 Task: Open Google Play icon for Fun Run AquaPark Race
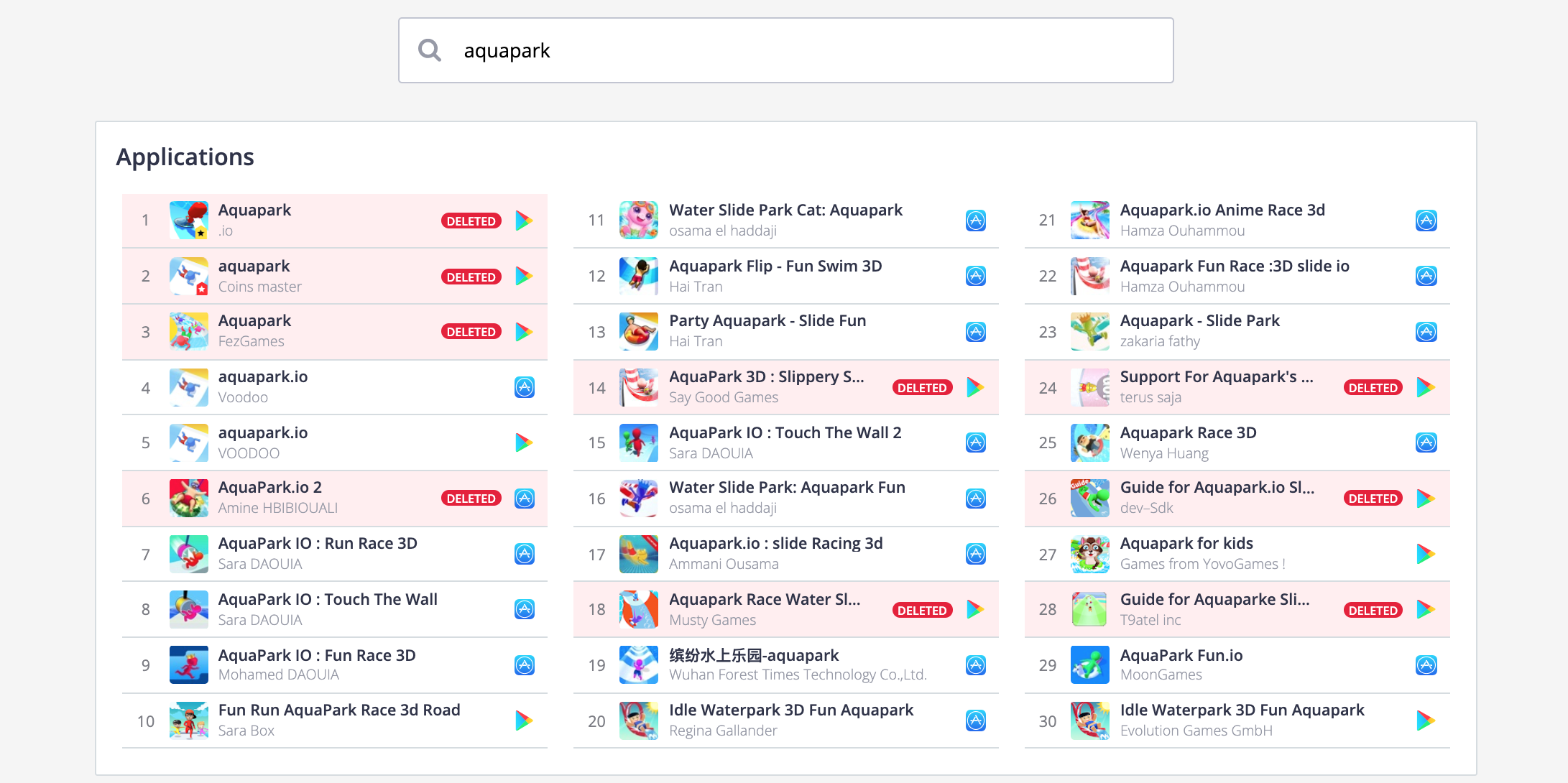pyautogui.click(x=524, y=721)
